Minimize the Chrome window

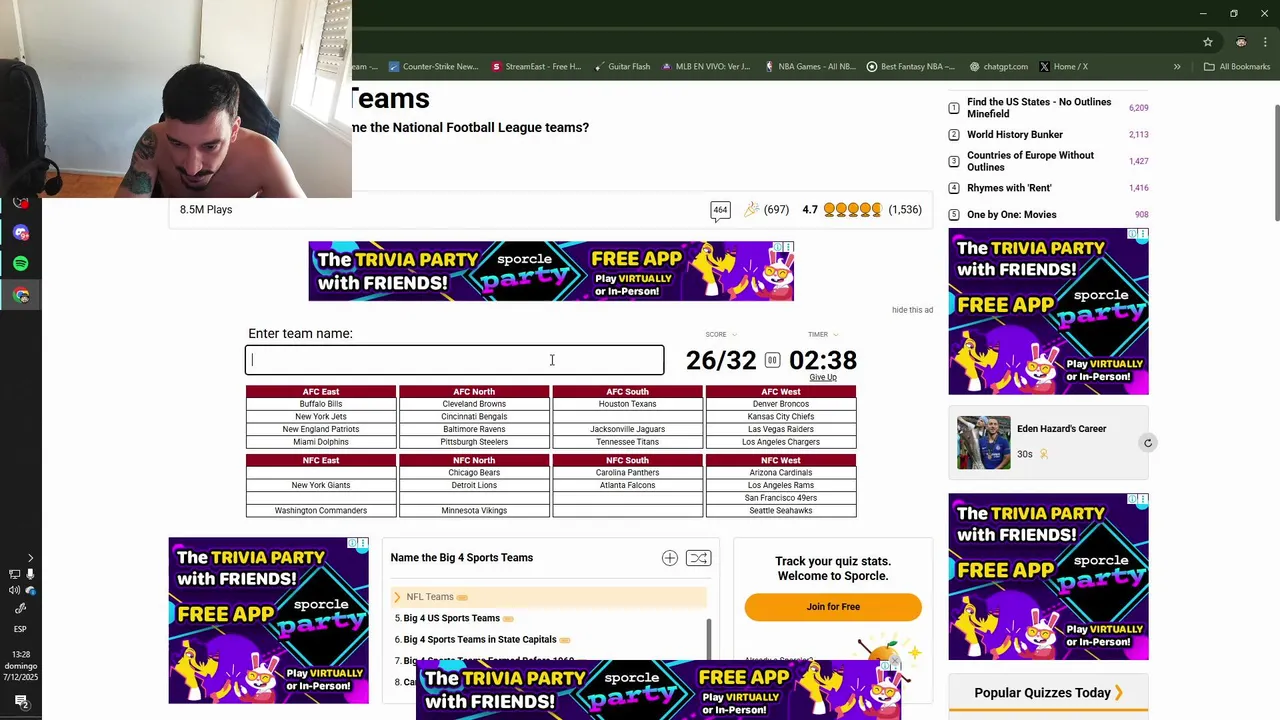coord(1203,13)
